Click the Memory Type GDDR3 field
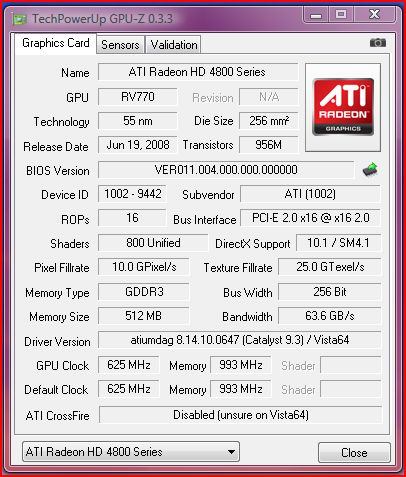Viewport: 406px width, 477px height. 144,292
